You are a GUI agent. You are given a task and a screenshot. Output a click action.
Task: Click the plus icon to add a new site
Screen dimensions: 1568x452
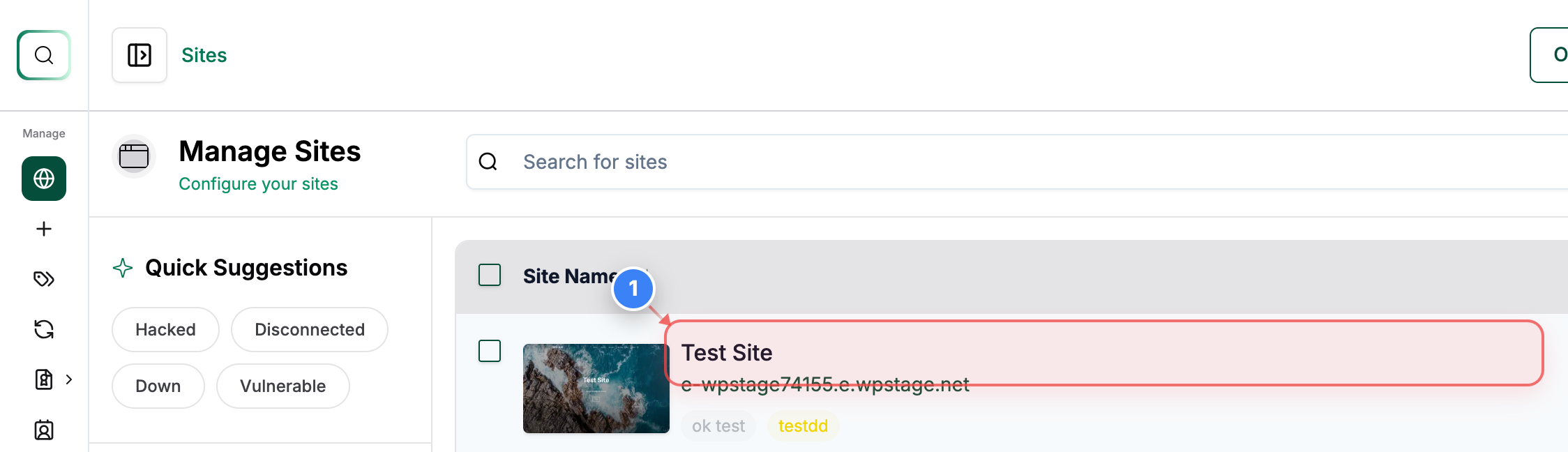tap(43, 229)
